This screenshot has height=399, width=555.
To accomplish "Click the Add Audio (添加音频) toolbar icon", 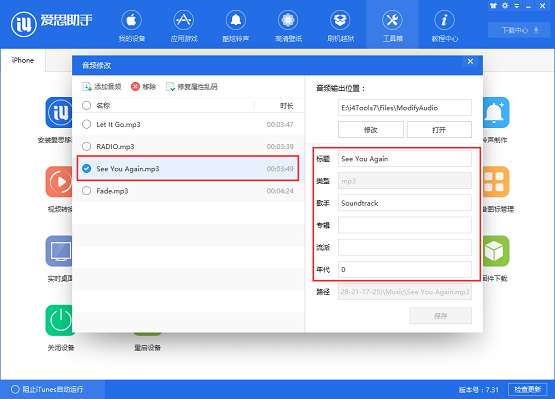I will tap(87, 86).
